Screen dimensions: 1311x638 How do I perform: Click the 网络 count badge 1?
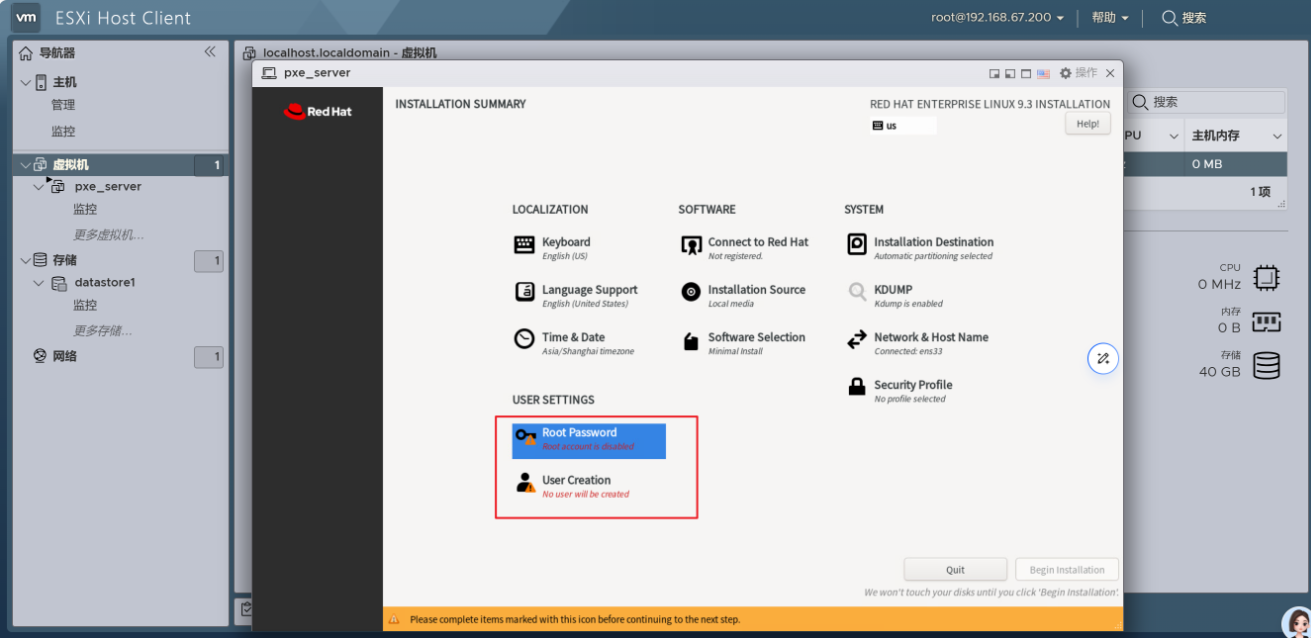pyautogui.click(x=209, y=356)
